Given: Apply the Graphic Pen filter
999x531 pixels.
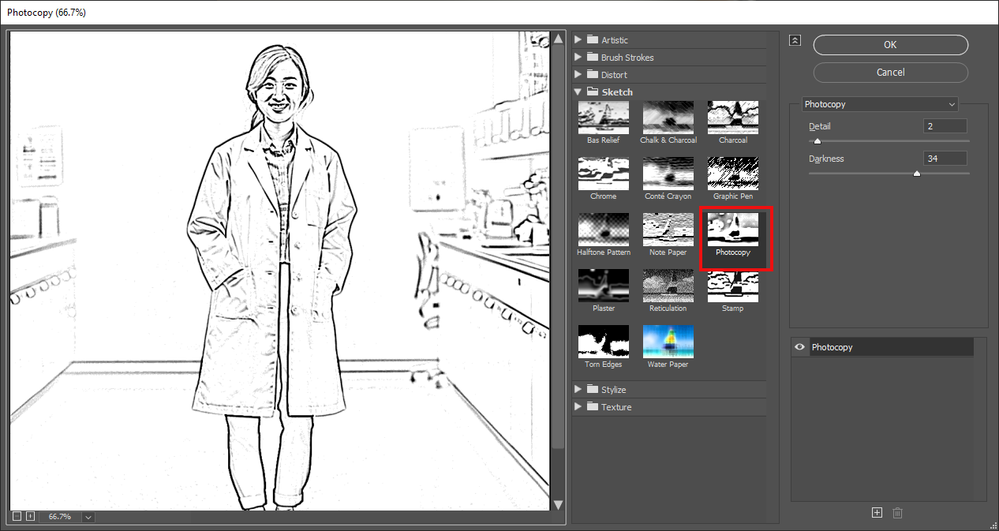Looking at the screenshot, I should (x=732, y=174).
